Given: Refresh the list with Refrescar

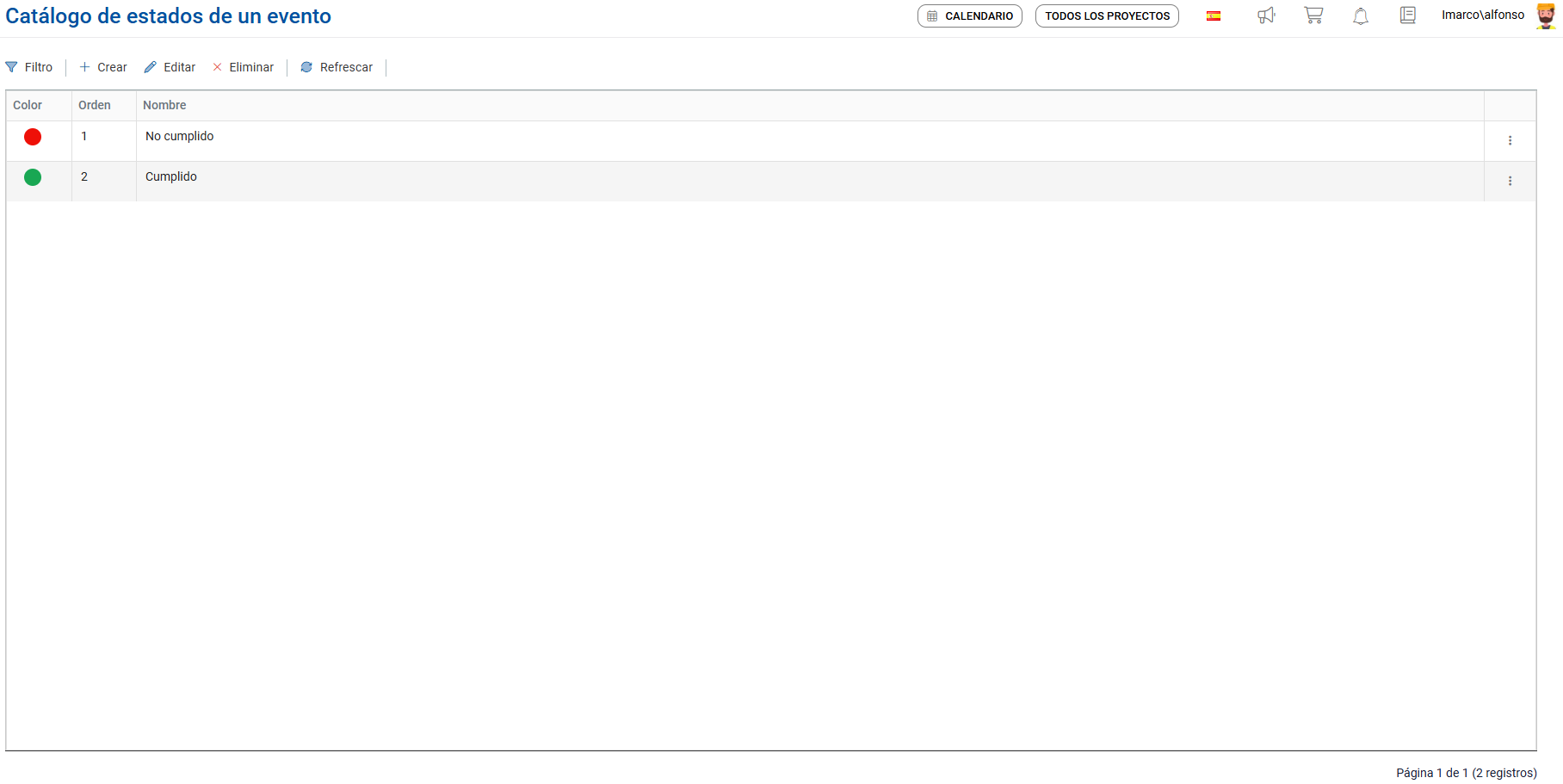Looking at the screenshot, I should [x=337, y=67].
